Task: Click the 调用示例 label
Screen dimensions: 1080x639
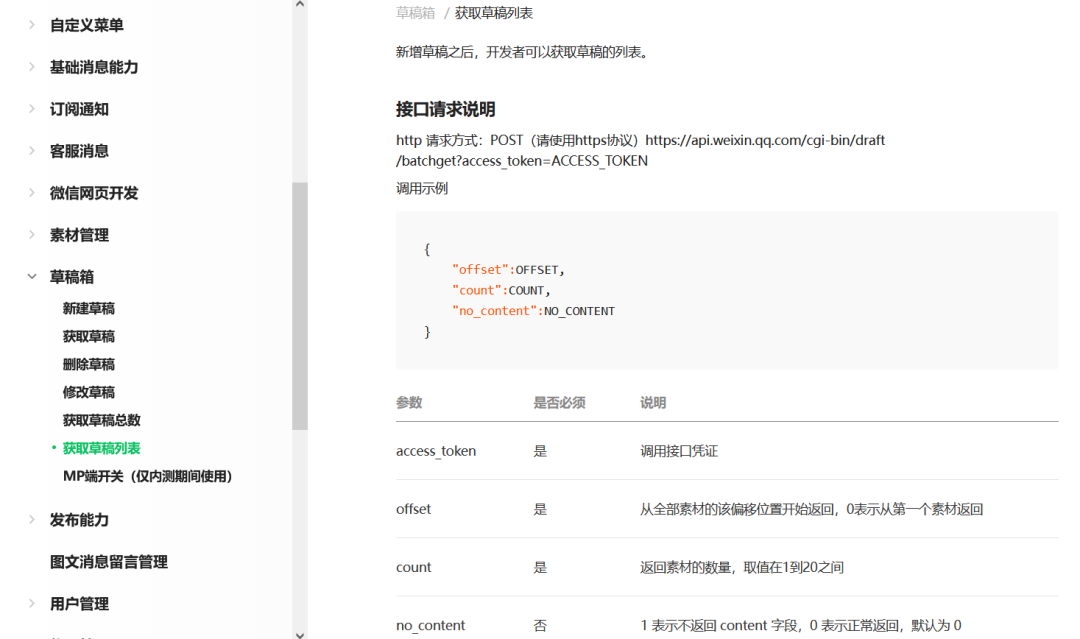Action: [x=422, y=189]
